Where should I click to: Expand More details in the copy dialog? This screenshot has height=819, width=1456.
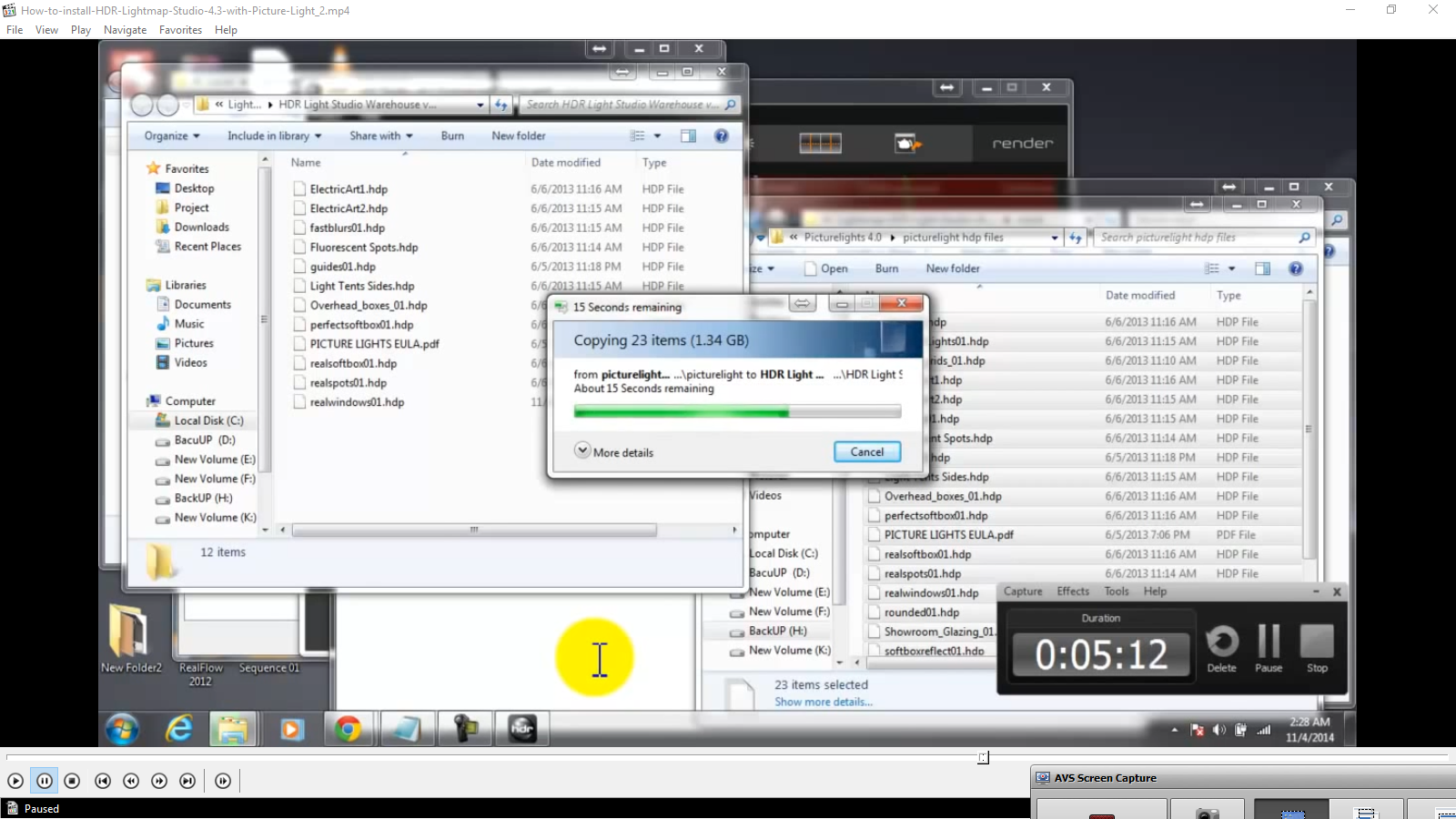coord(614,451)
